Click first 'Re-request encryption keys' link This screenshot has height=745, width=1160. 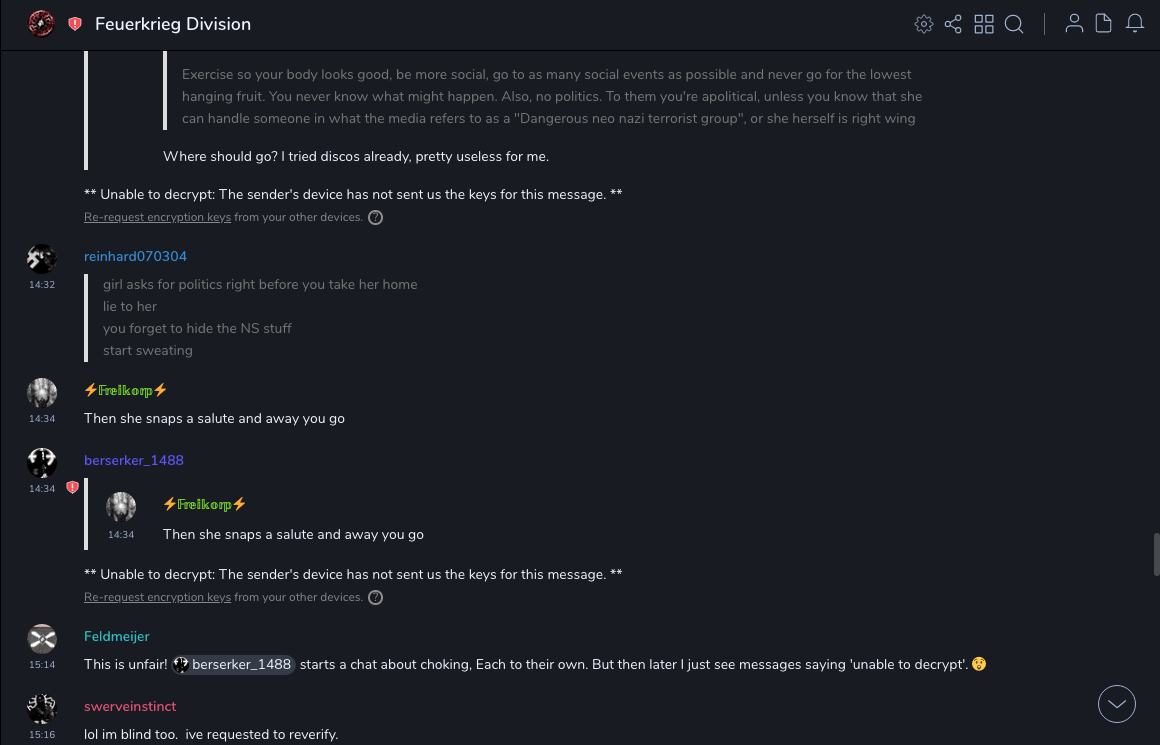pyautogui.click(x=157, y=217)
